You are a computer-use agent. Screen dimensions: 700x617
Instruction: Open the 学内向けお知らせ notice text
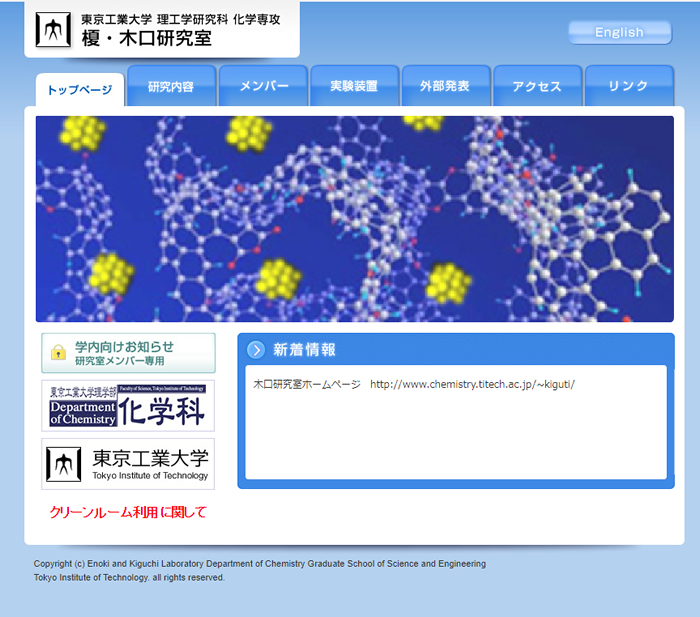pos(124,346)
